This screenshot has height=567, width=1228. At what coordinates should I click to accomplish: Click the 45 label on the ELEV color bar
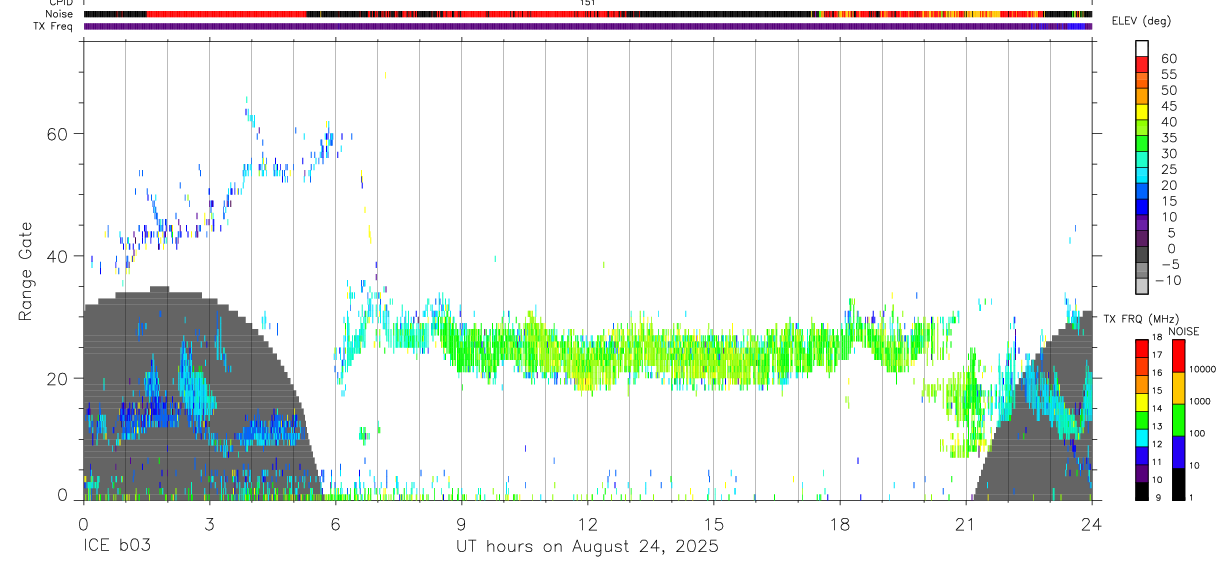(1168, 106)
